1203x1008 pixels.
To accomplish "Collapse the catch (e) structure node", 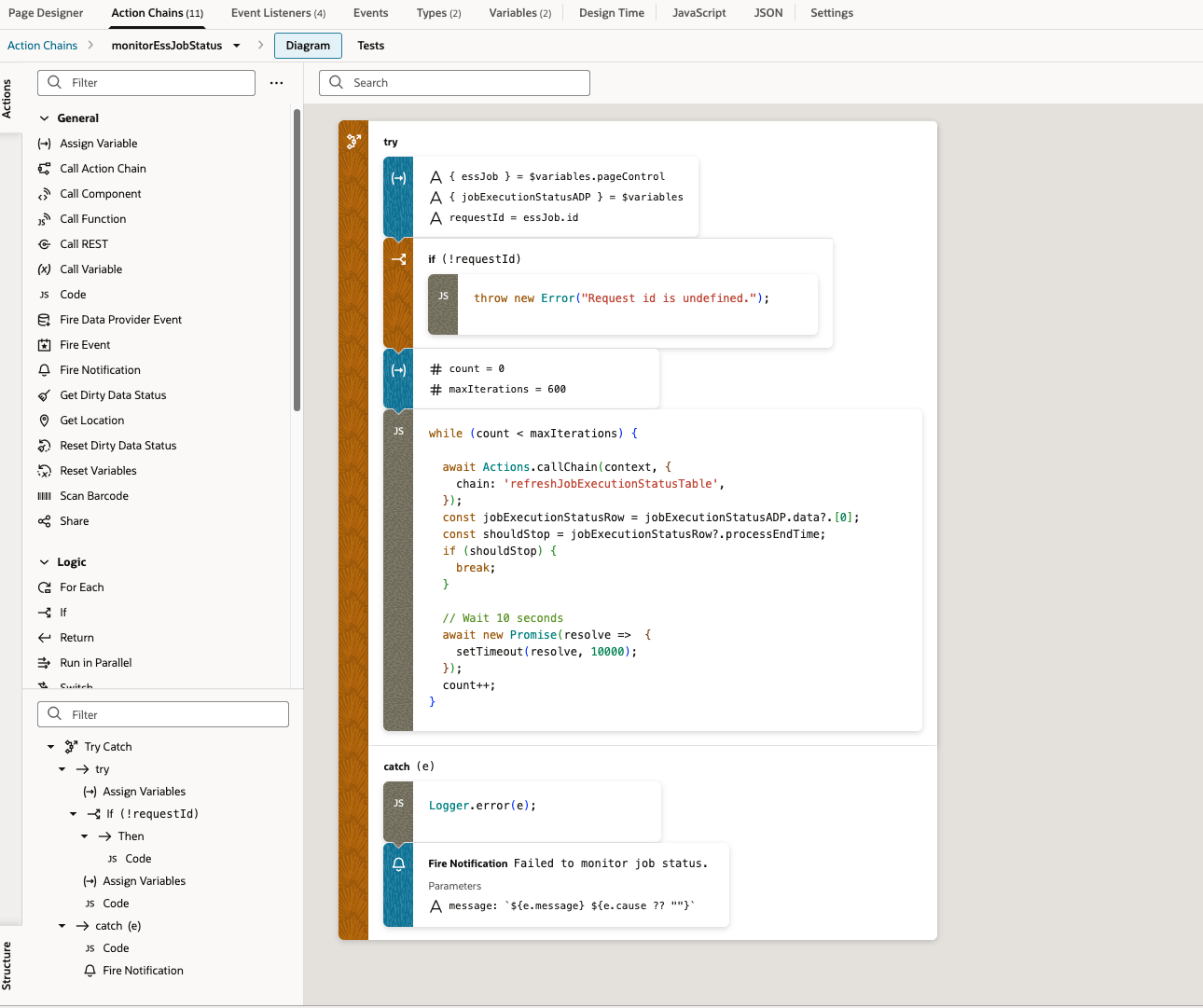I will pyautogui.click(x=62, y=926).
